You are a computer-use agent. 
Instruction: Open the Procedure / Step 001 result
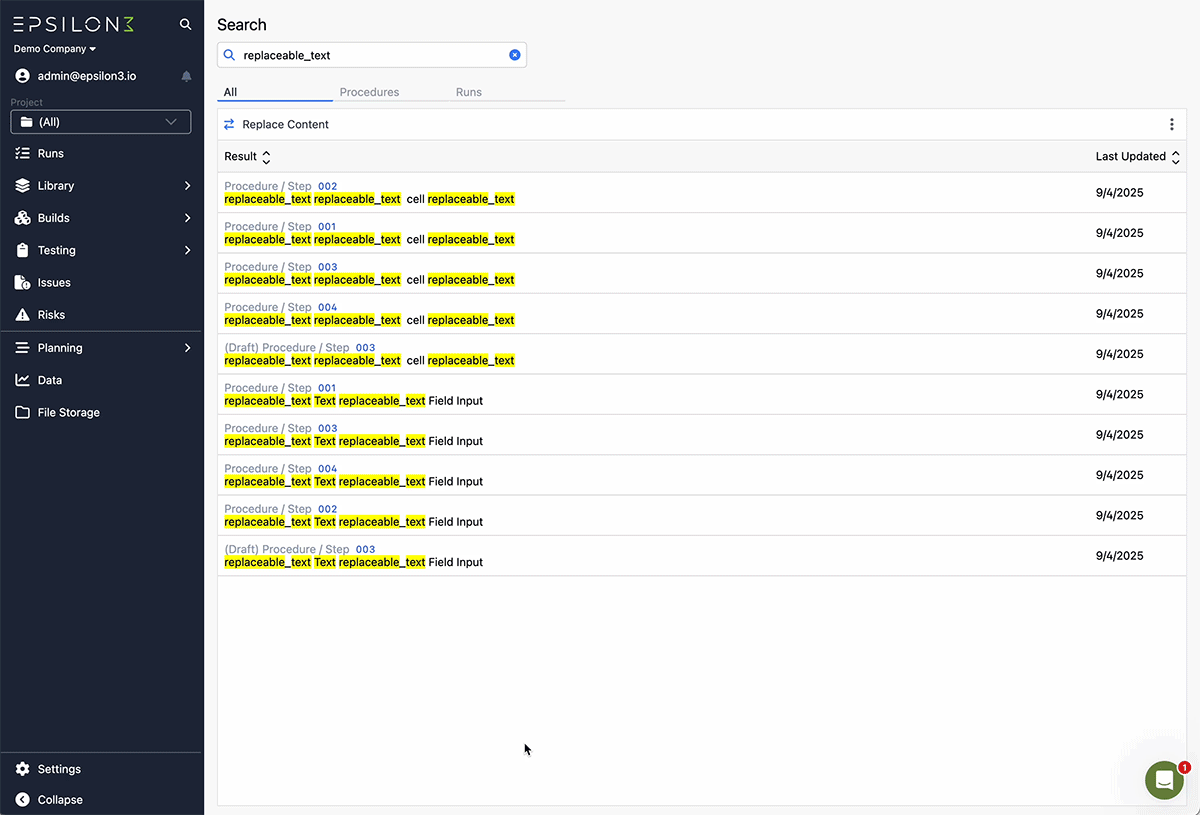pos(500,232)
